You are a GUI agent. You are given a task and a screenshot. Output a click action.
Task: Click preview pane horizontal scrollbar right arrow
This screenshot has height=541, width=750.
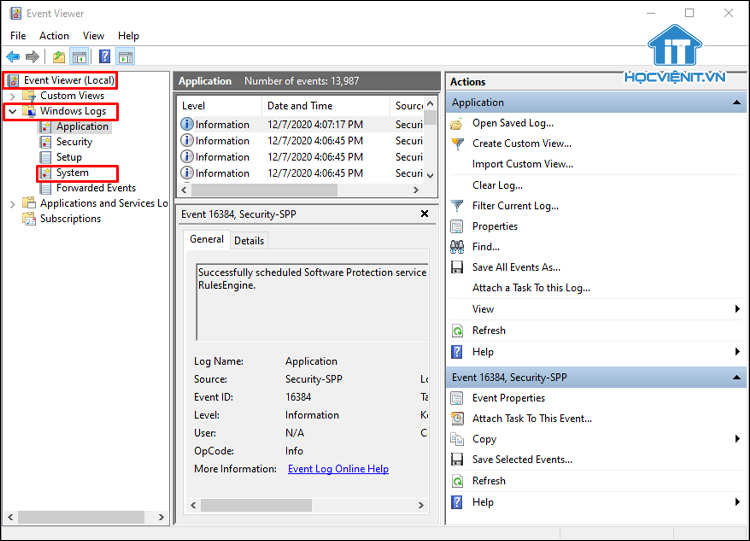[421, 505]
